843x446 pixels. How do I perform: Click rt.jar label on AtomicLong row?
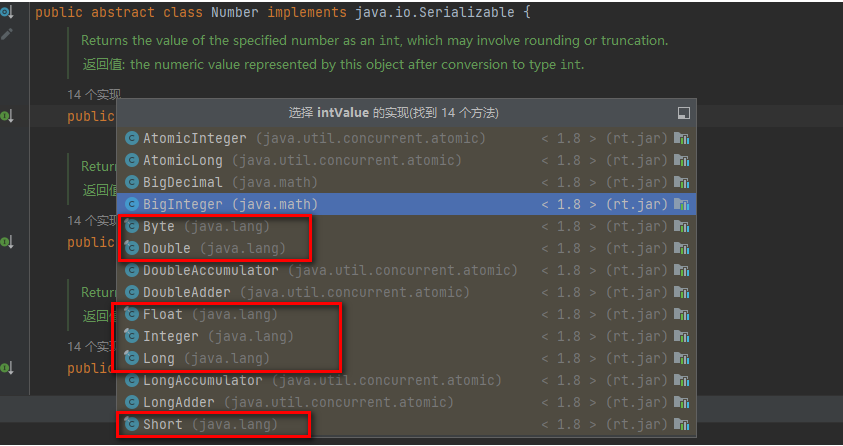(x=637, y=160)
